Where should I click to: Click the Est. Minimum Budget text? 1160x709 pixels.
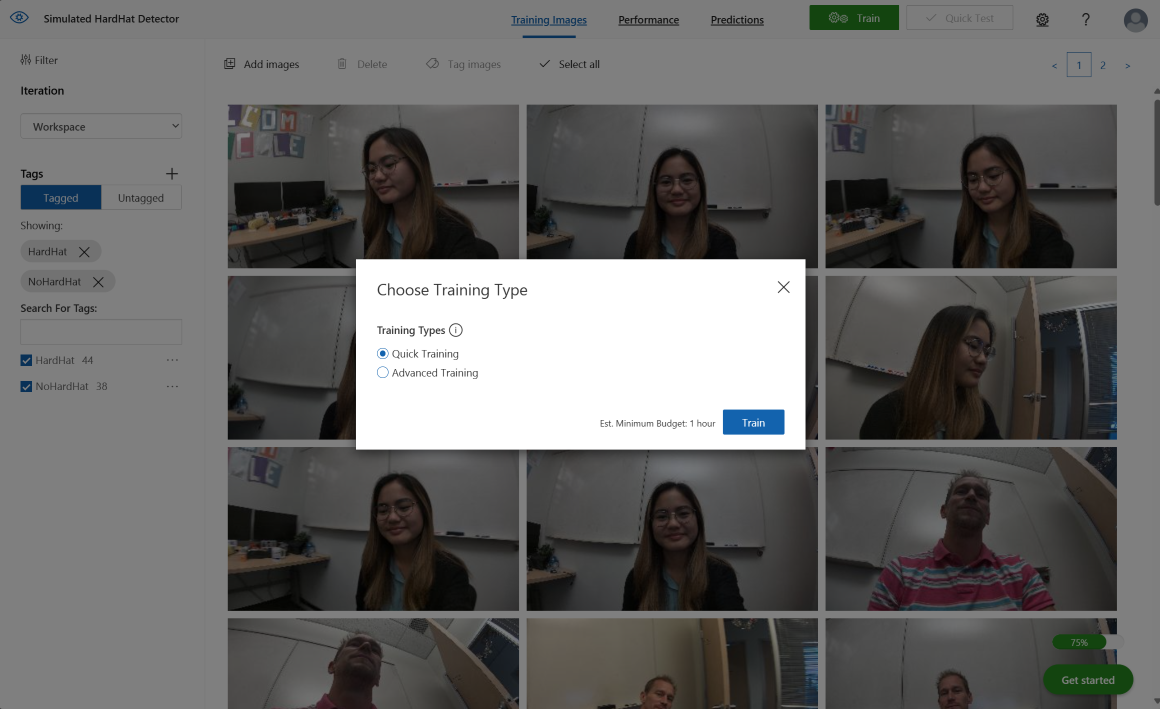click(x=657, y=423)
